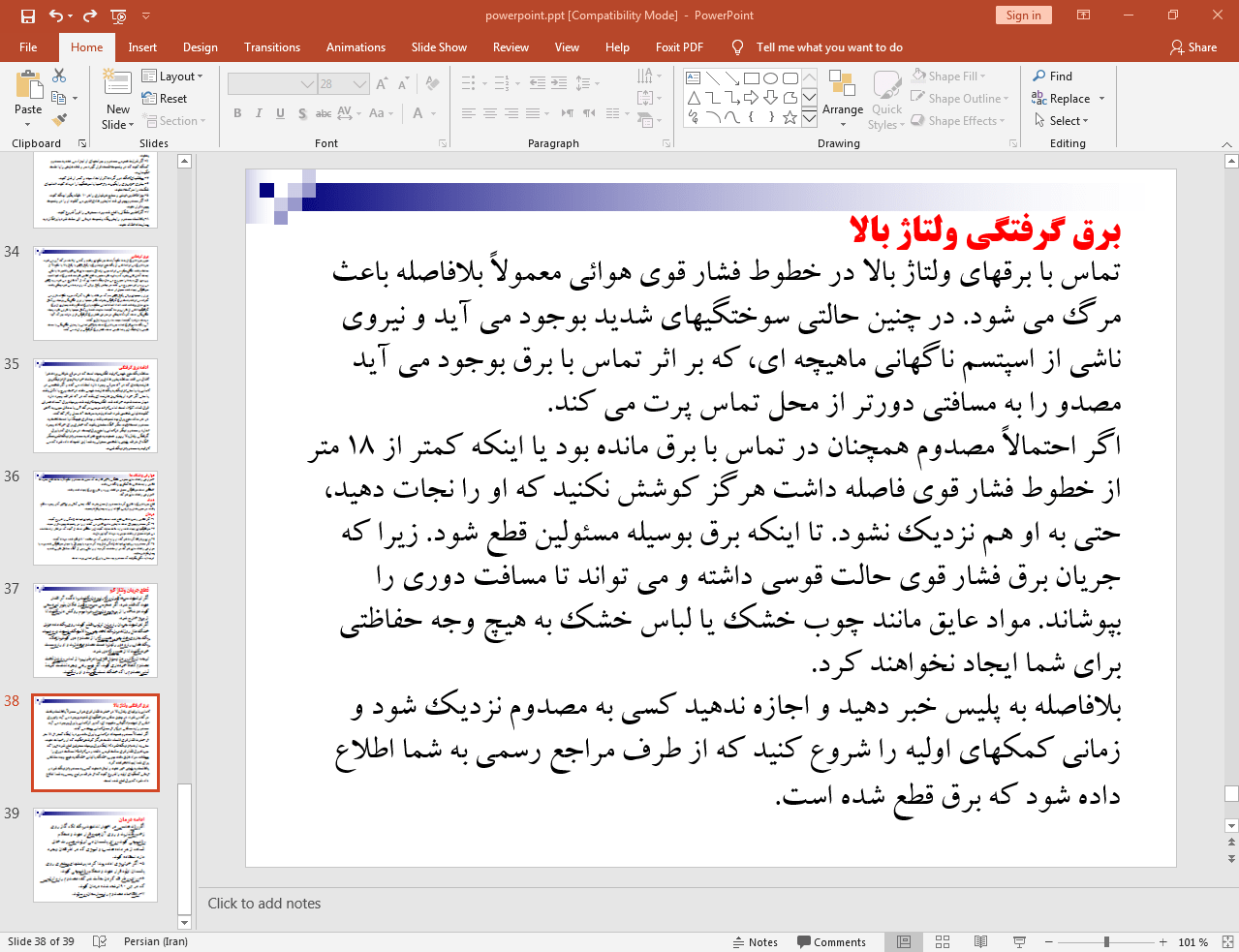This screenshot has height=952, width=1239.
Task: Click the Share button
Action: point(1193,46)
